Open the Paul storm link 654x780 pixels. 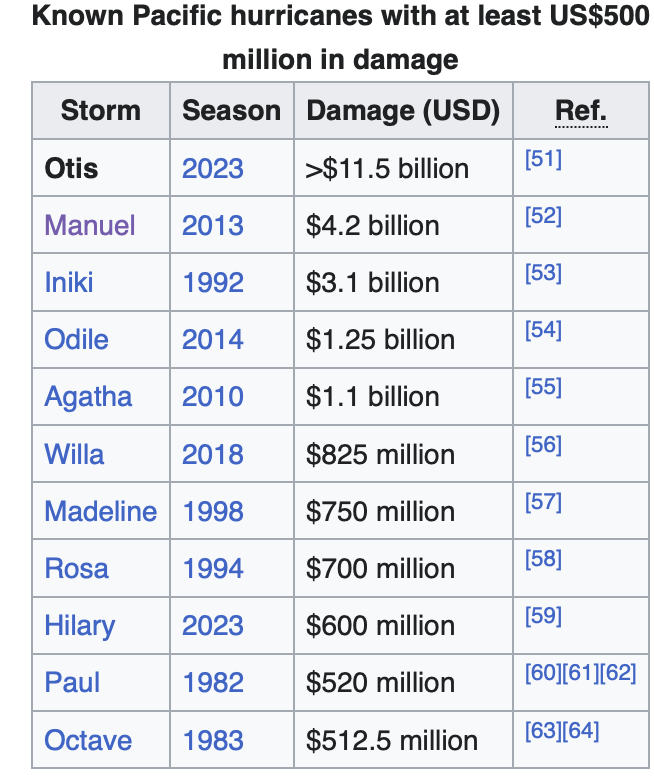(72, 682)
